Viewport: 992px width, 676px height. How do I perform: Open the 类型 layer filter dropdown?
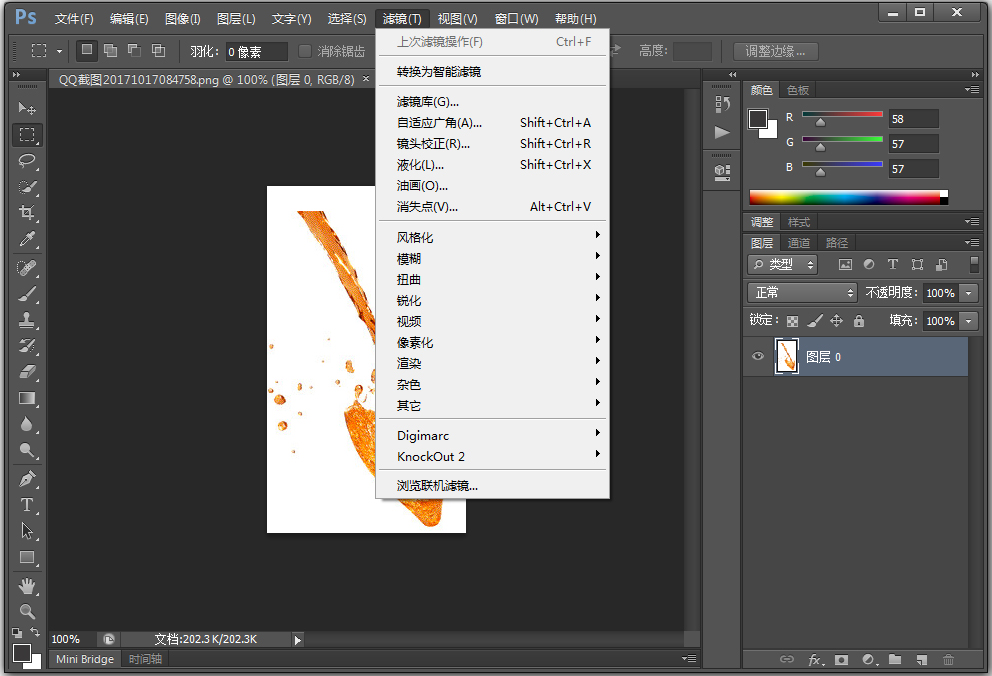click(x=783, y=265)
